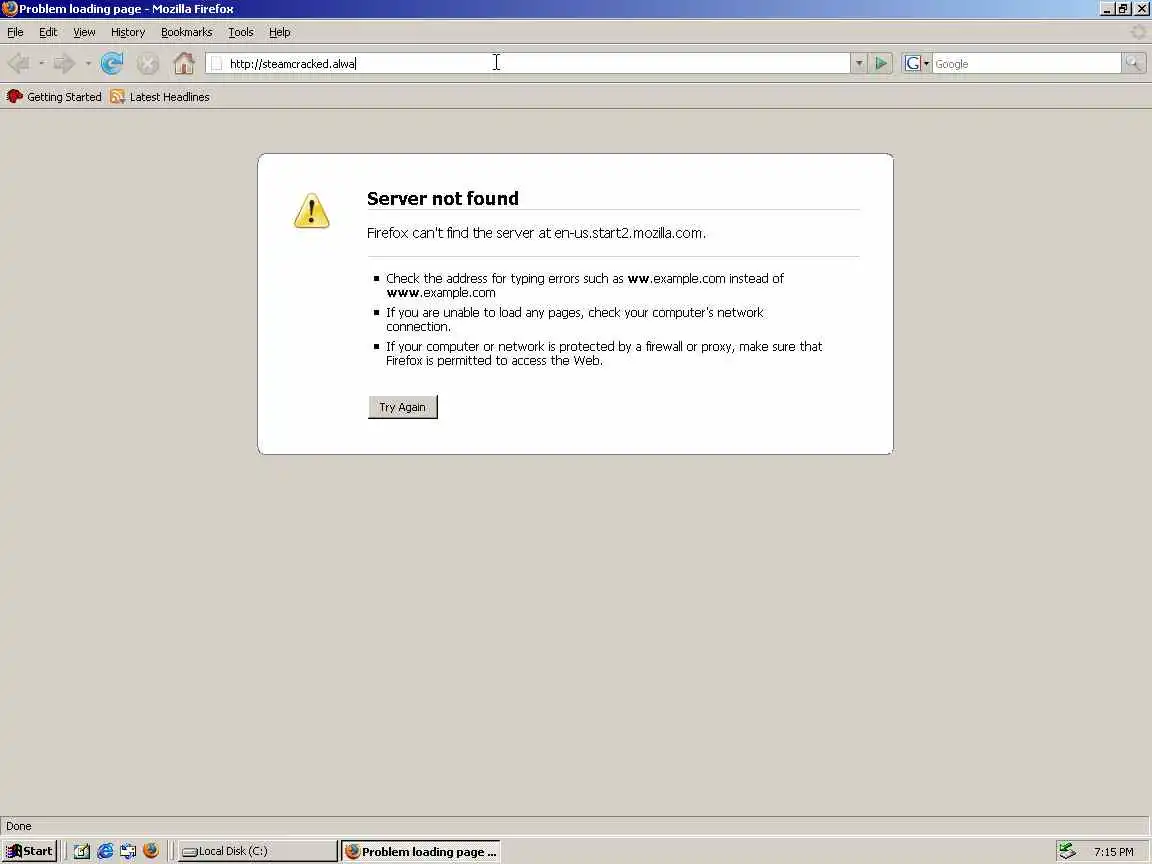
Task: Click the Firefox activity throbber icon
Action: point(1138,32)
